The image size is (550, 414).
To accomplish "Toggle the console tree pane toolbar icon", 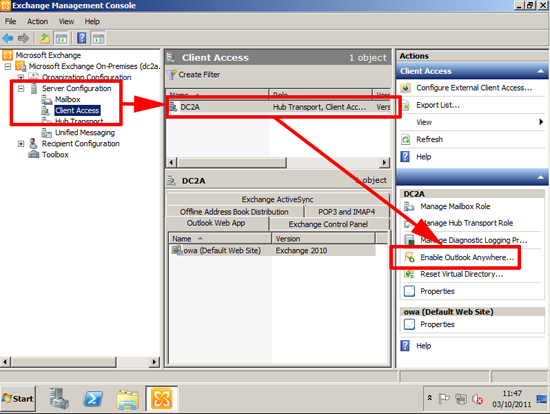I will pos(61,38).
